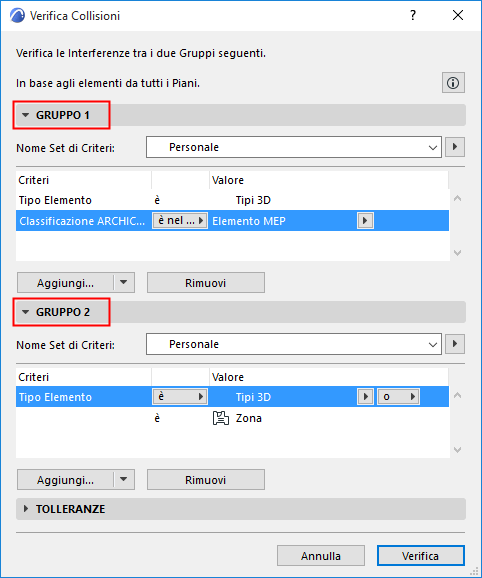The height and width of the screenshot is (578, 482).
Task: Click the Elemento MEP value cell
Action: coord(249,221)
